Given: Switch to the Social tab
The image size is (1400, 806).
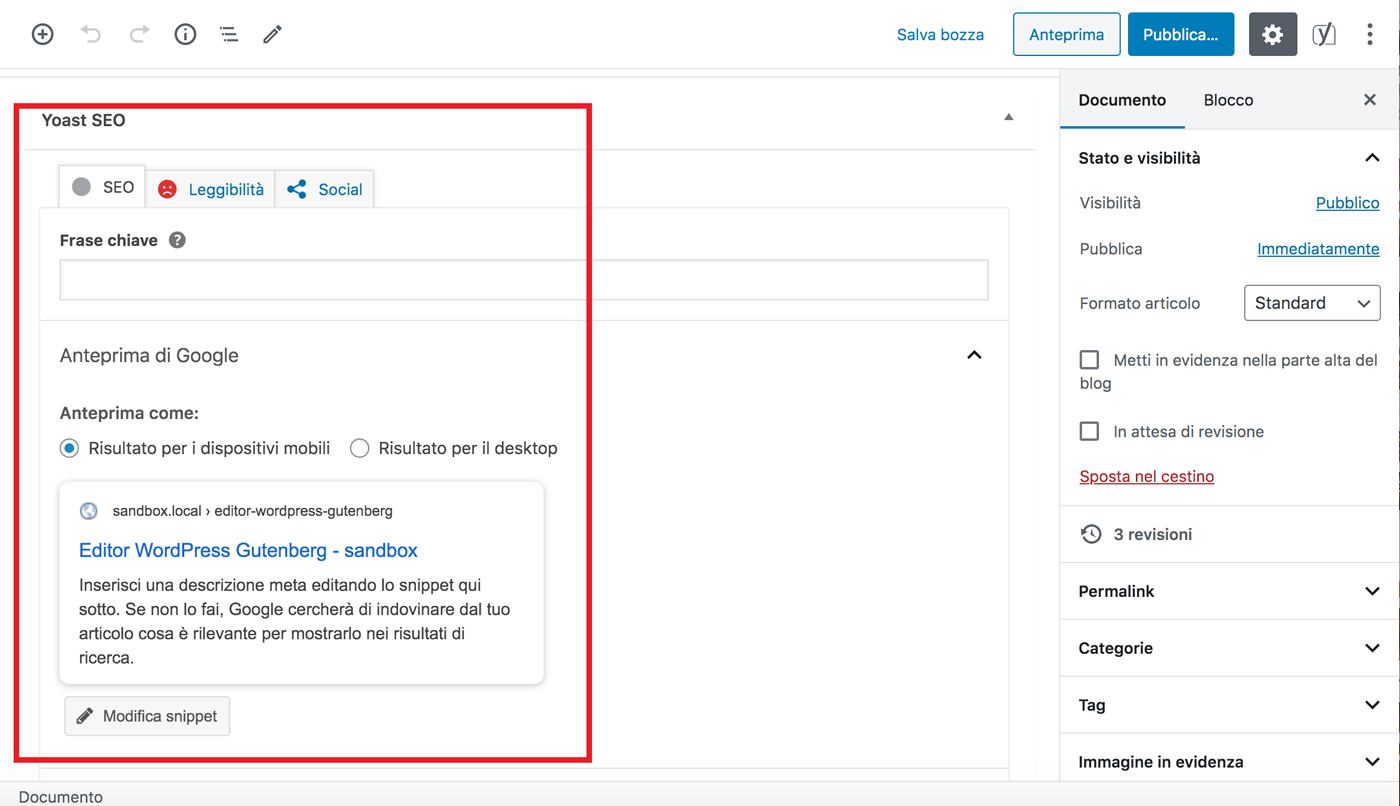Looking at the screenshot, I should (x=325, y=189).
